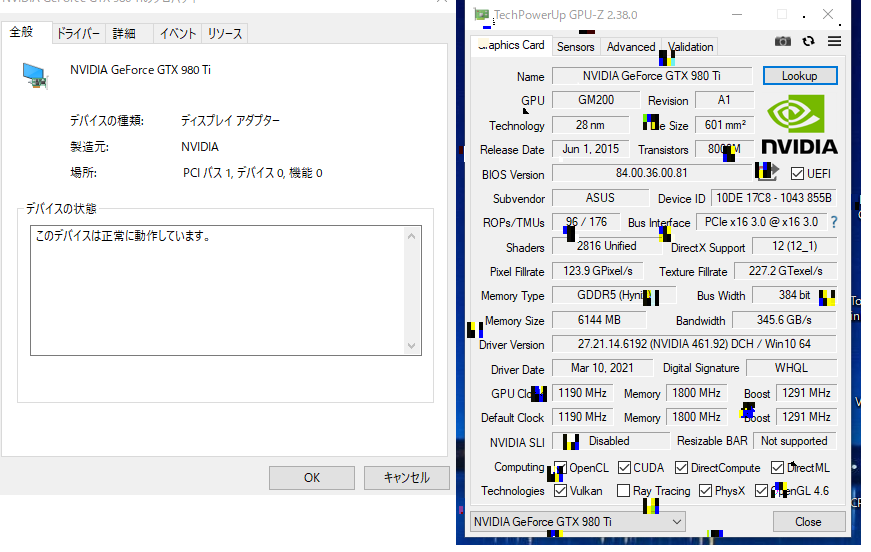This screenshot has width=871, height=552.
Task: Click the Driver Version field
Action: (x=694, y=344)
